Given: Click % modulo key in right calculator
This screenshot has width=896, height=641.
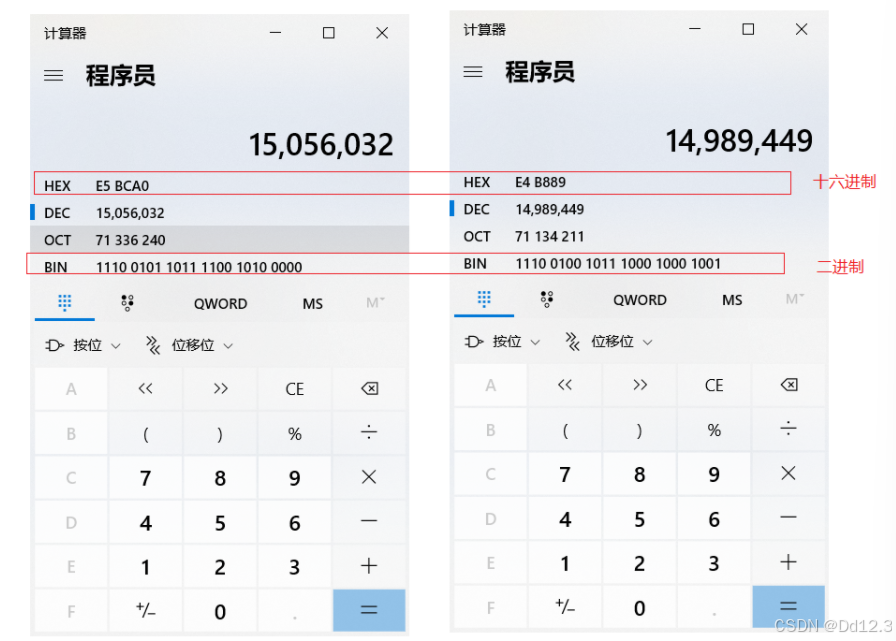Looking at the screenshot, I should (714, 430).
